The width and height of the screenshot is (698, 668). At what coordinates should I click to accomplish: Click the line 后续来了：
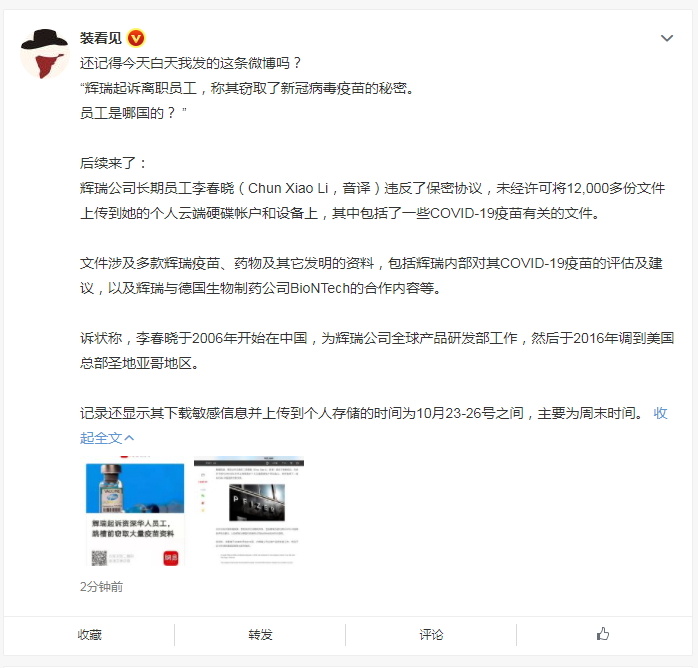(113, 163)
